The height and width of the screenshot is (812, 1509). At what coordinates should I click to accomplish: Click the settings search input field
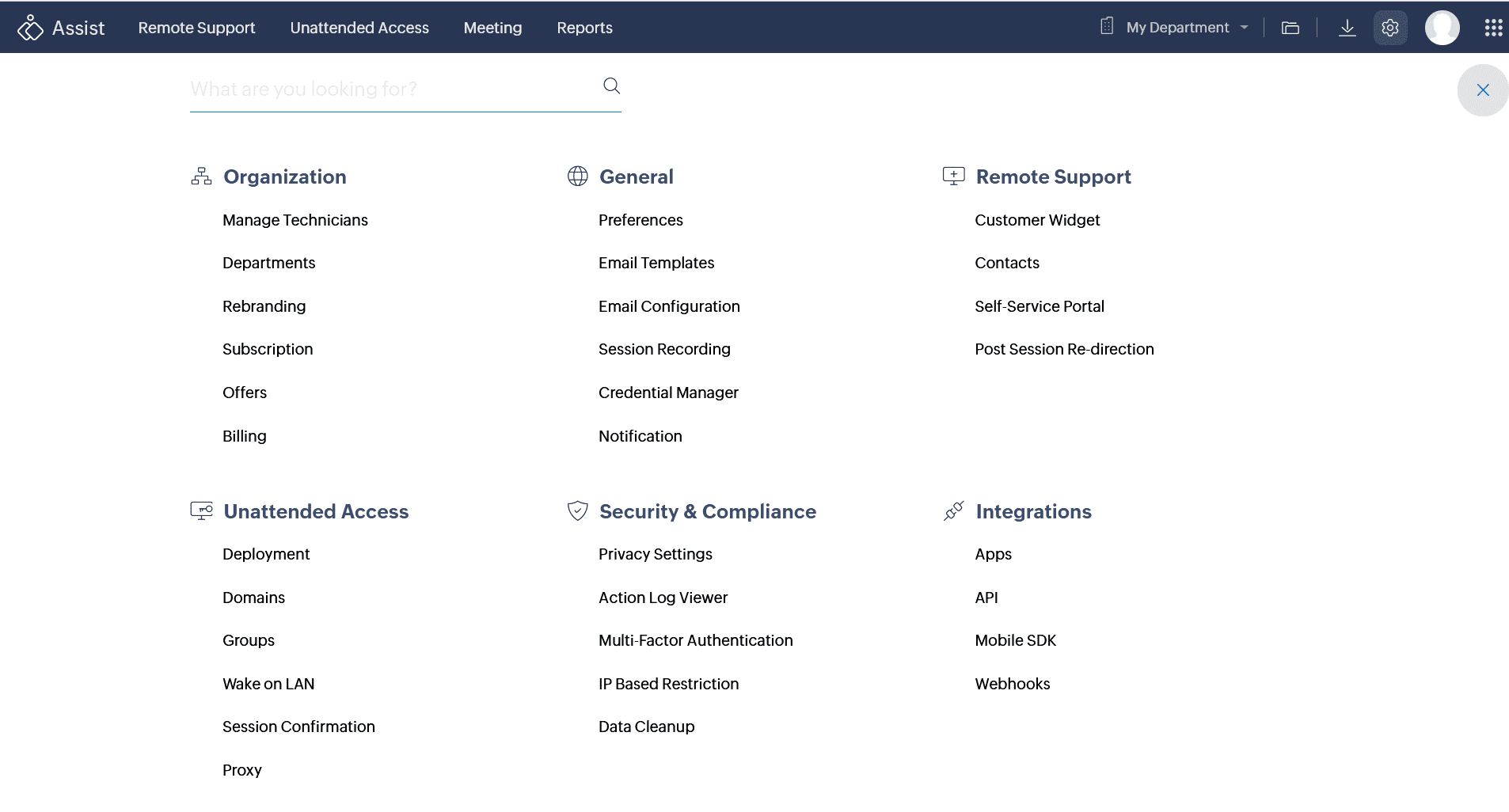(x=392, y=89)
